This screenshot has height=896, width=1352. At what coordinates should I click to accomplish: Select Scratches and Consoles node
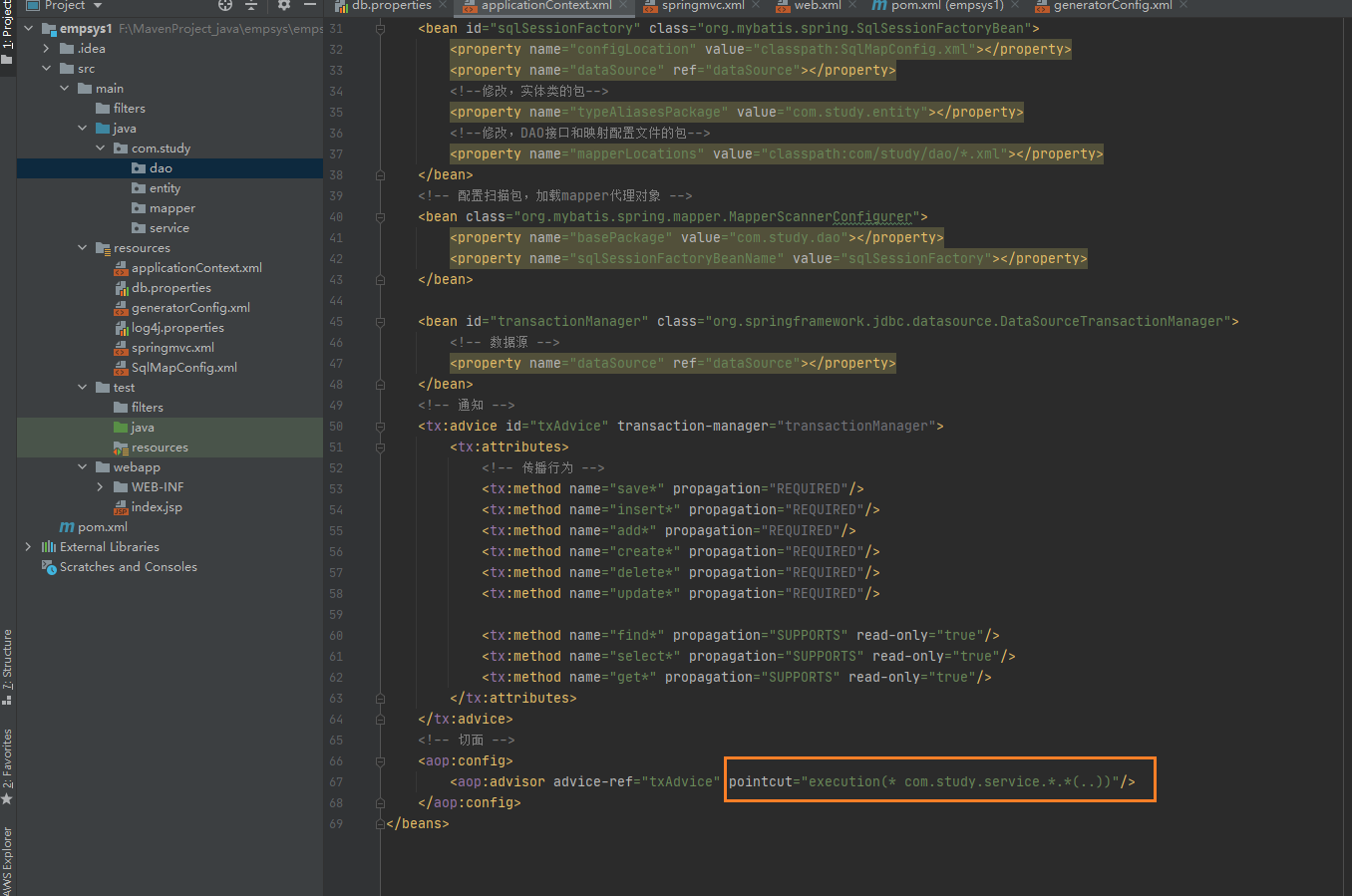coord(128,567)
